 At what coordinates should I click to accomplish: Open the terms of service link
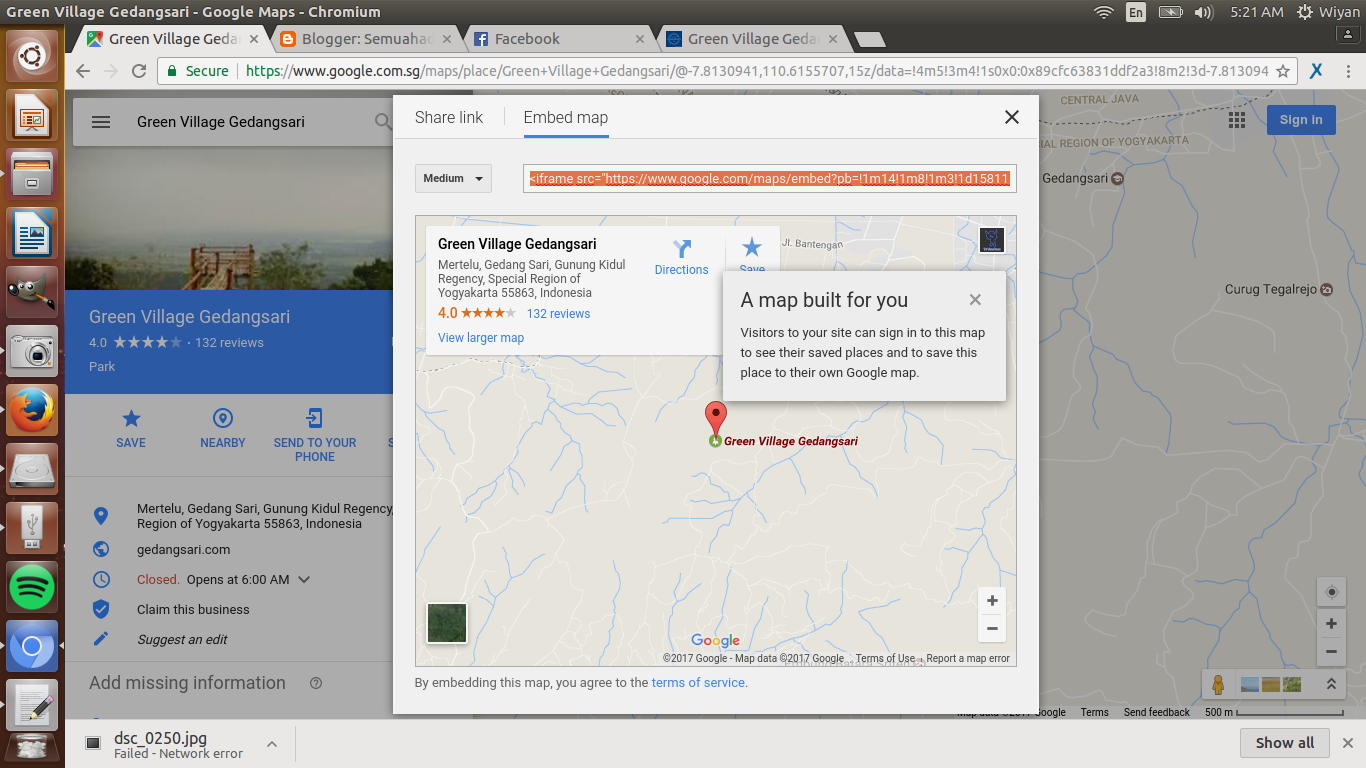(x=698, y=683)
